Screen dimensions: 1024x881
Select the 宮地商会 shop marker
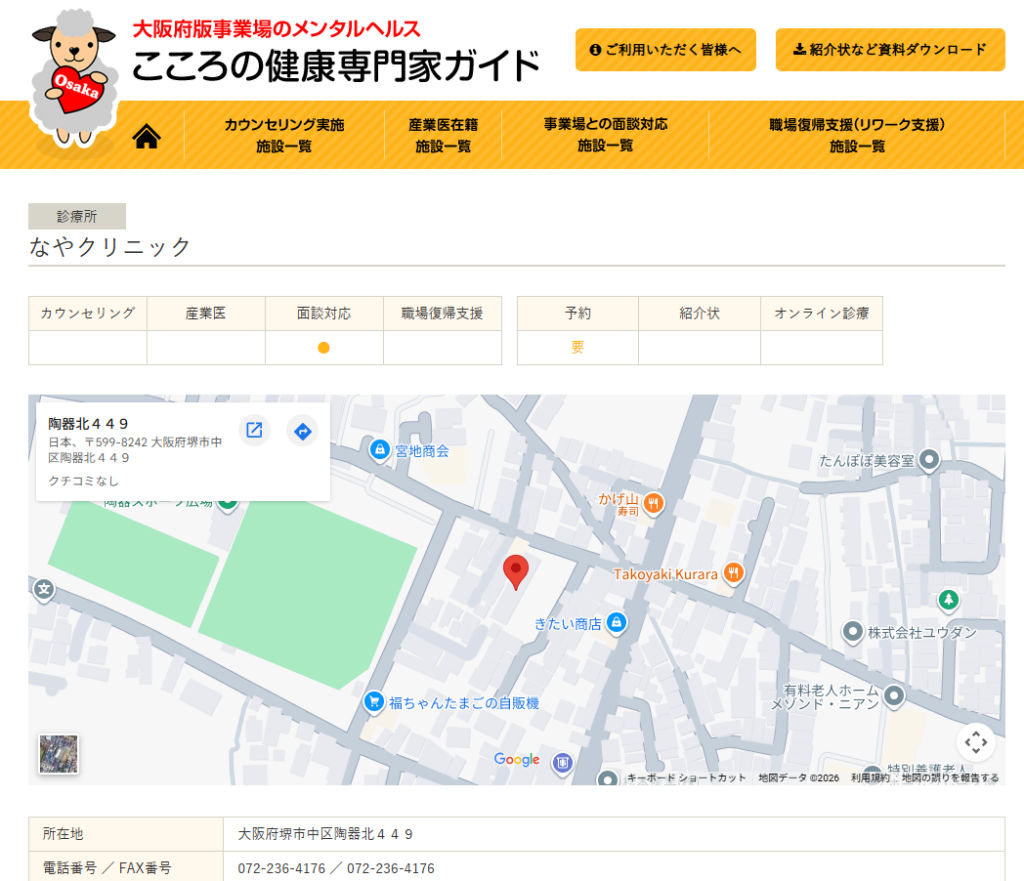tap(380, 450)
